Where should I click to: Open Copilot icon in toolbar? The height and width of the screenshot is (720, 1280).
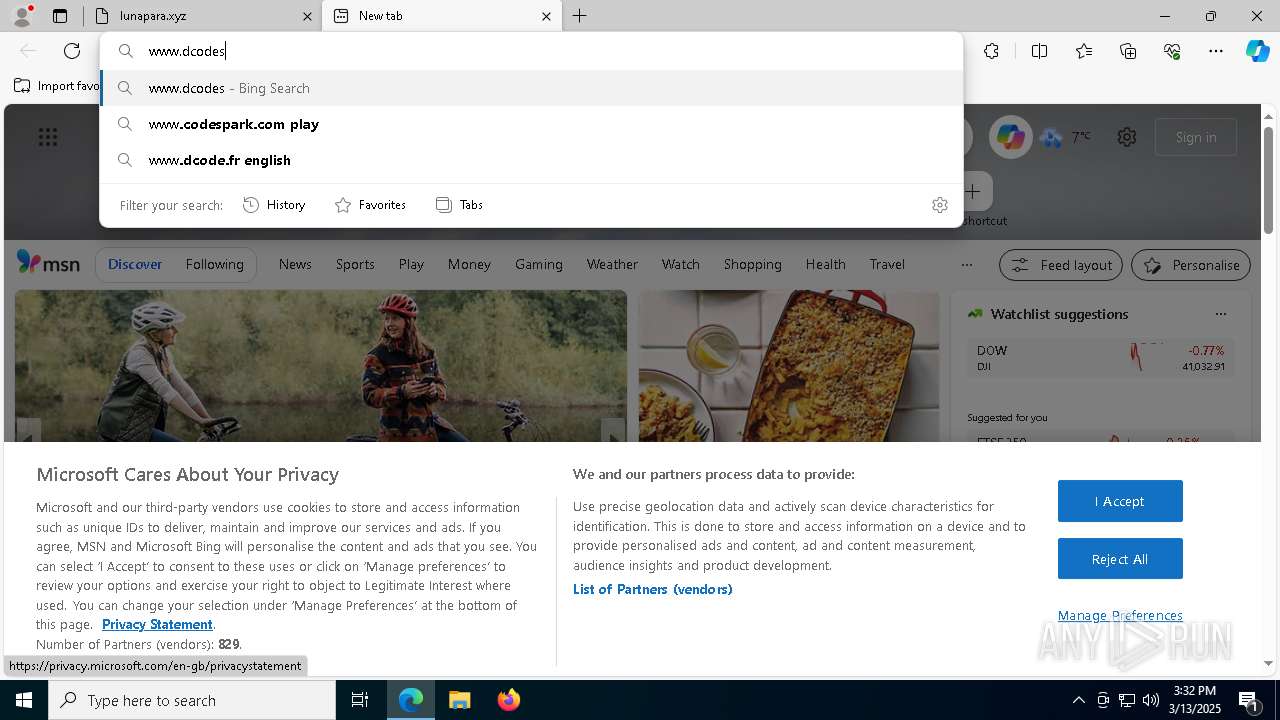[1257, 51]
